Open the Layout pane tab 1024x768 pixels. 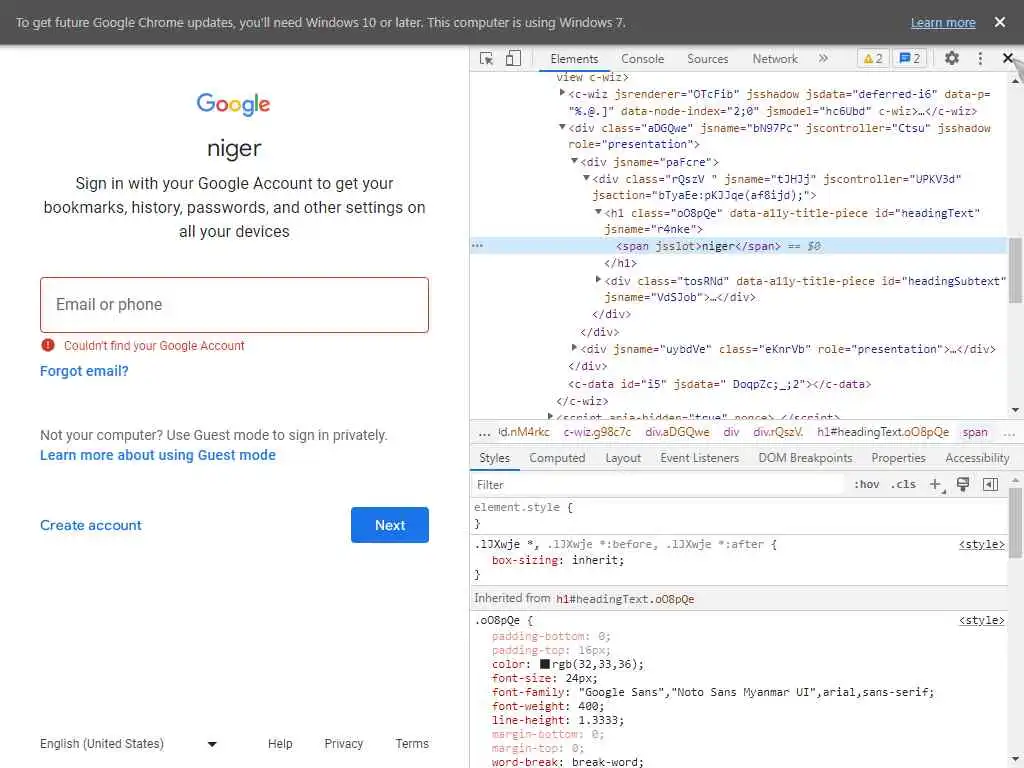click(x=622, y=458)
